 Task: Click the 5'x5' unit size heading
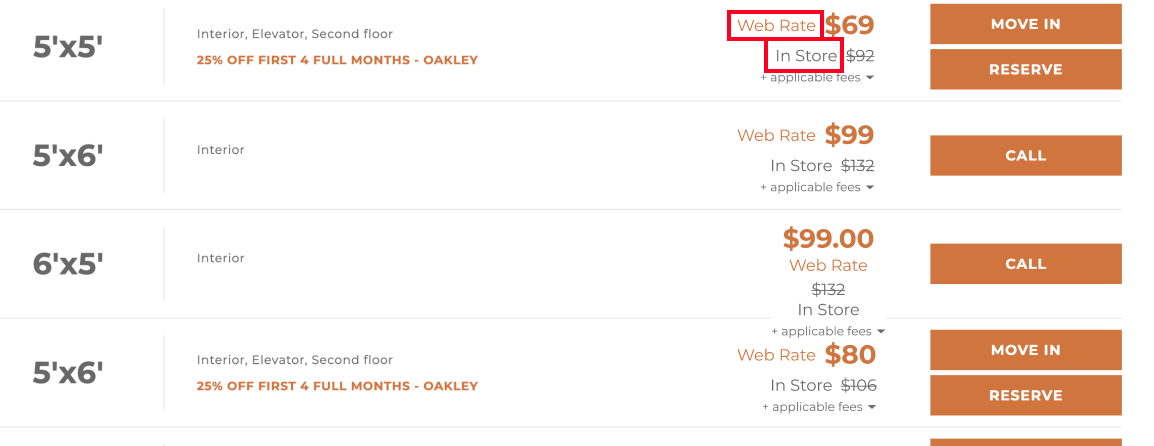pyautogui.click(x=68, y=47)
